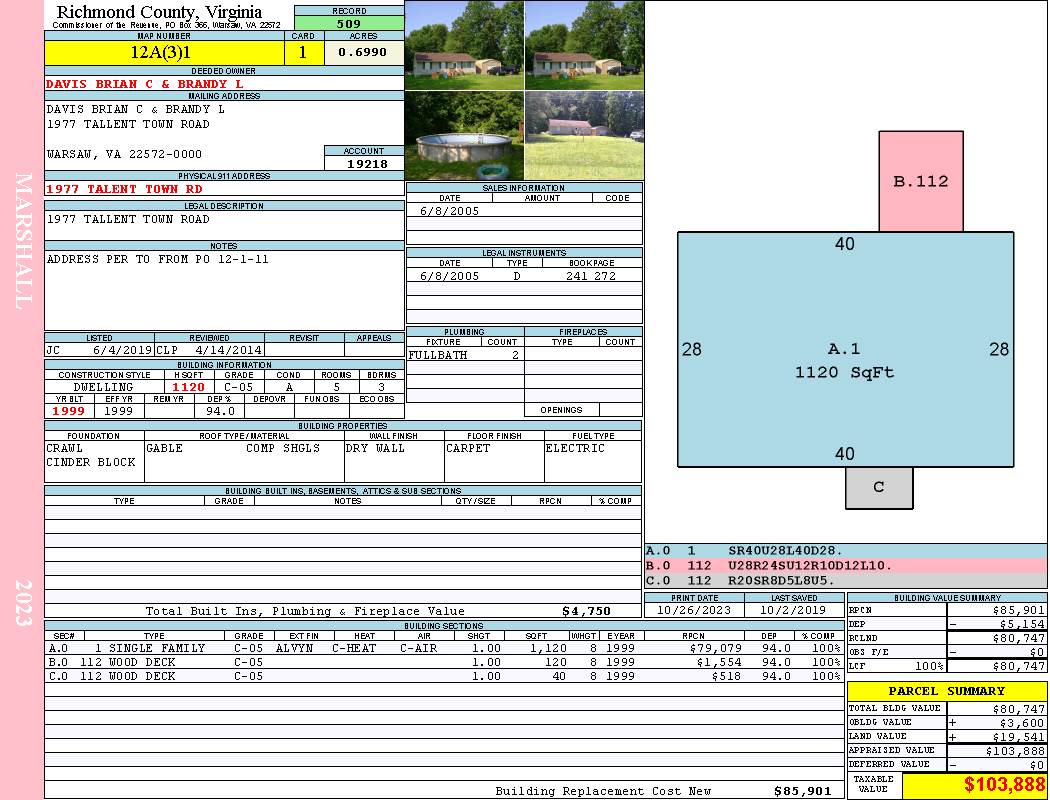Viewport: 1050px width, 800px height.
Task: Open the swimming pool photo thumbnail
Action: point(464,136)
